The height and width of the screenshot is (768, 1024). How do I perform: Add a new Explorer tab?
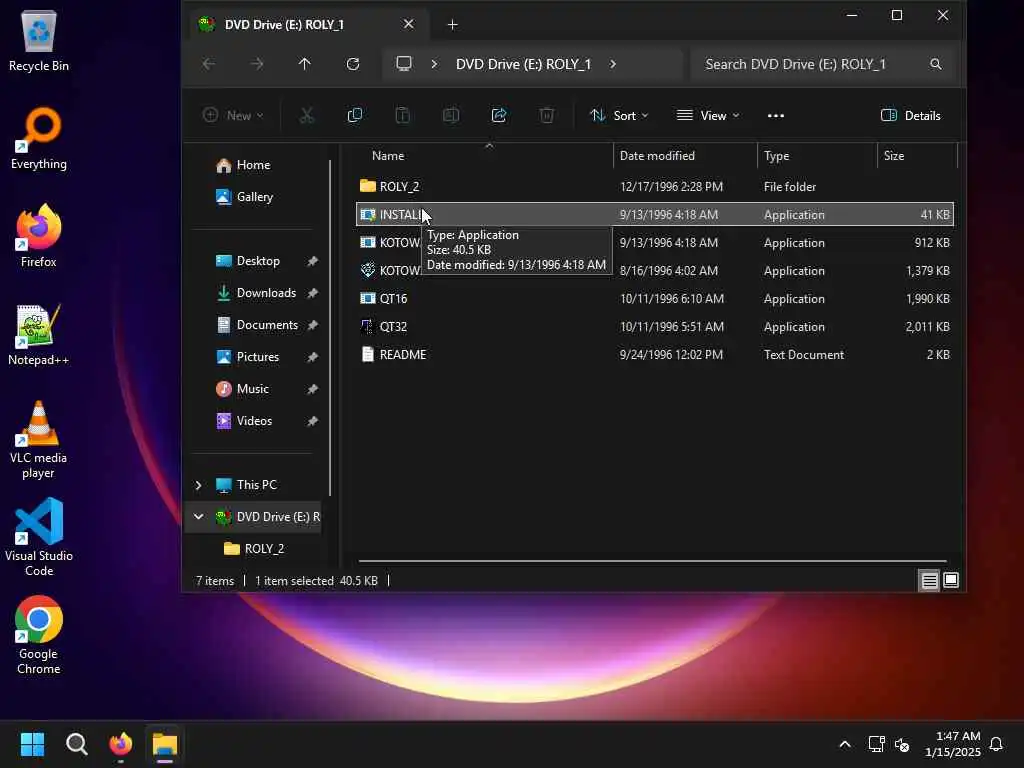(x=453, y=25)
